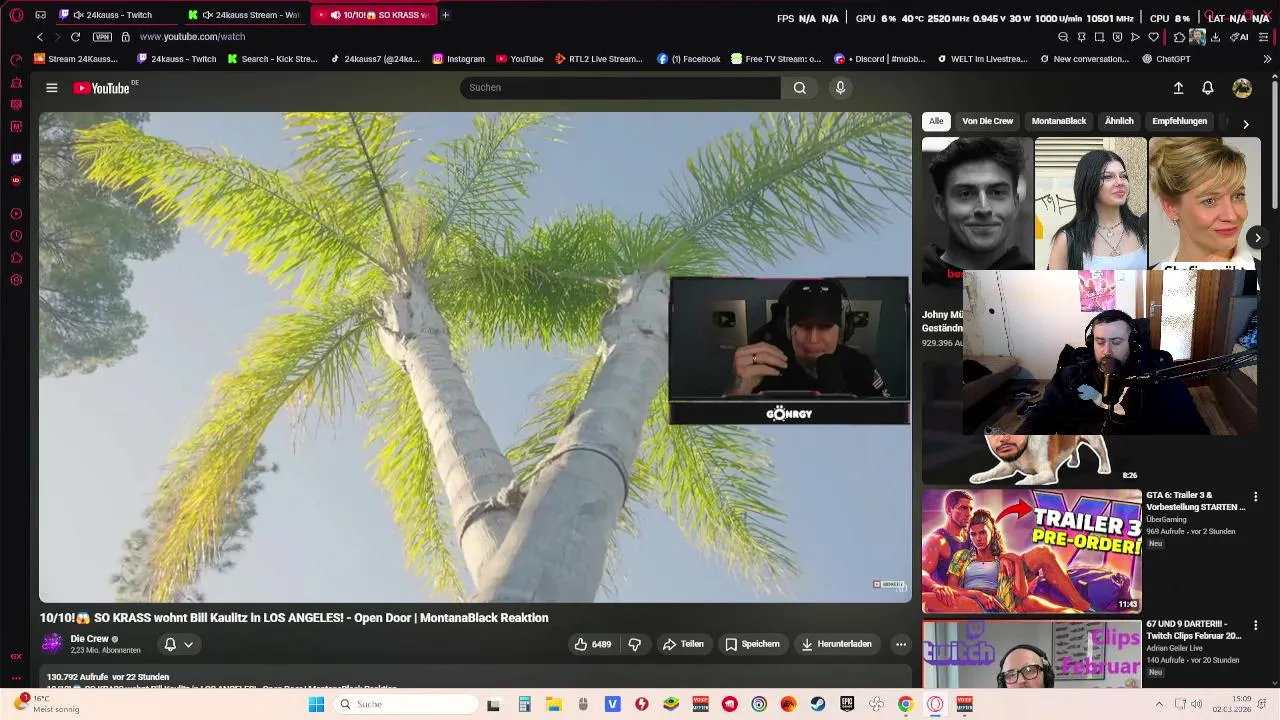Open GTA 6 Trailer 3 title link
The width and height of the screenshot is (1280, 720).
(x=1195, y=501)
